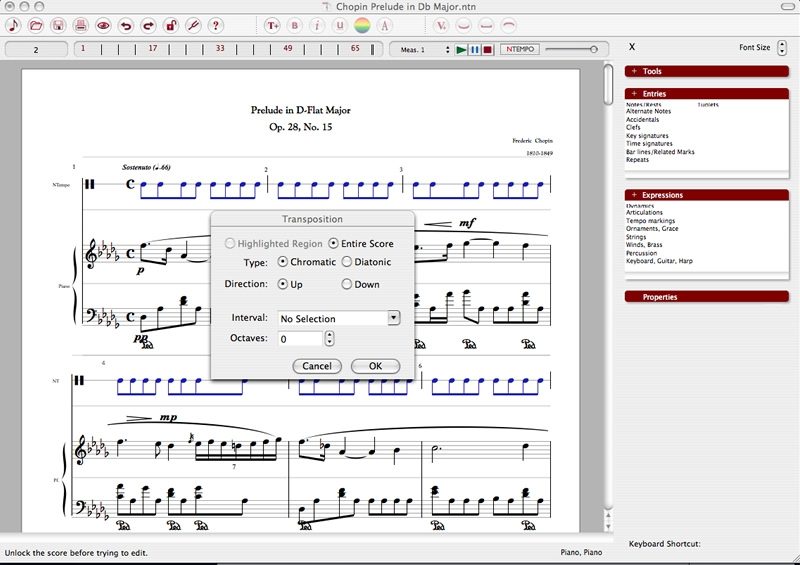Select Keyboard, Guitar, Harp entry
Viewport: 800px width, 565px height.
coord(659,261)
